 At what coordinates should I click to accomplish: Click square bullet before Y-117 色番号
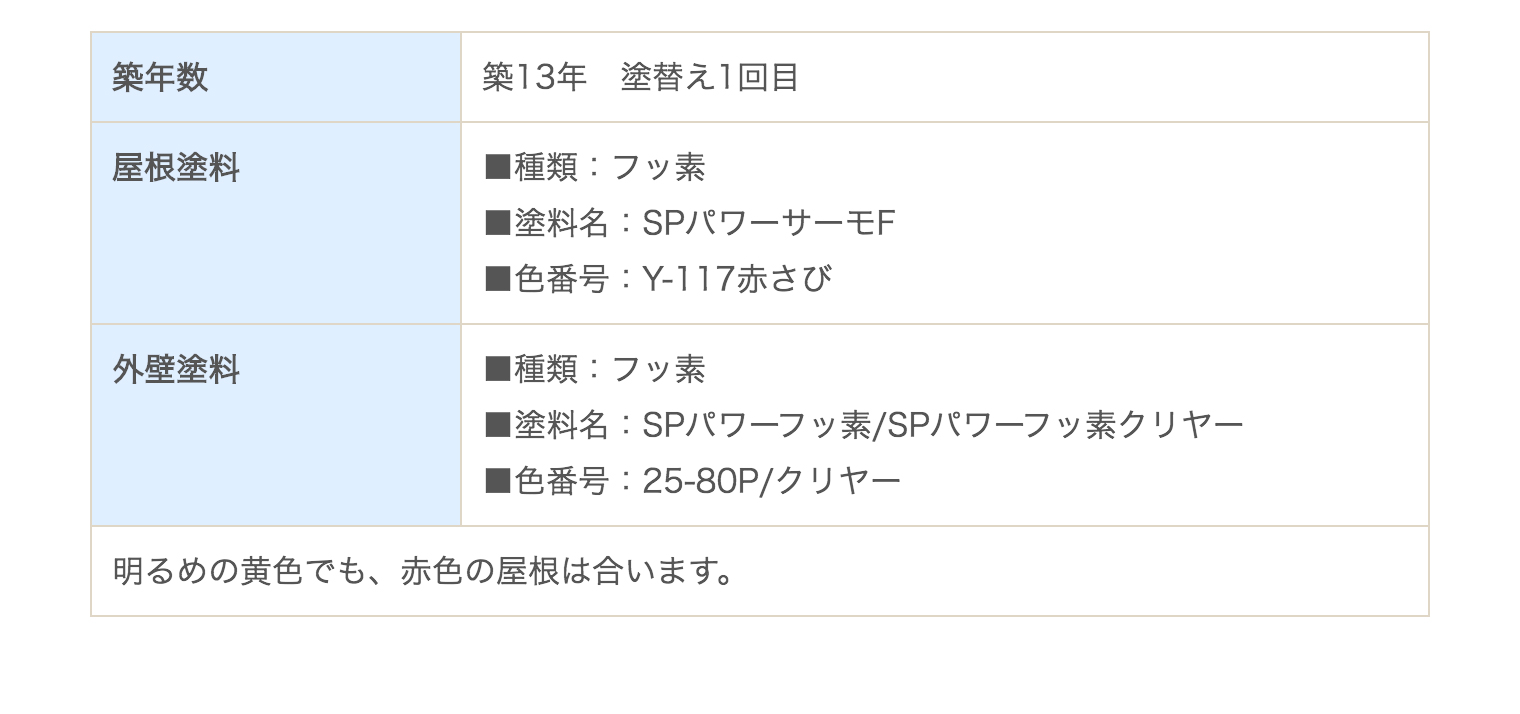click(497, 279)
